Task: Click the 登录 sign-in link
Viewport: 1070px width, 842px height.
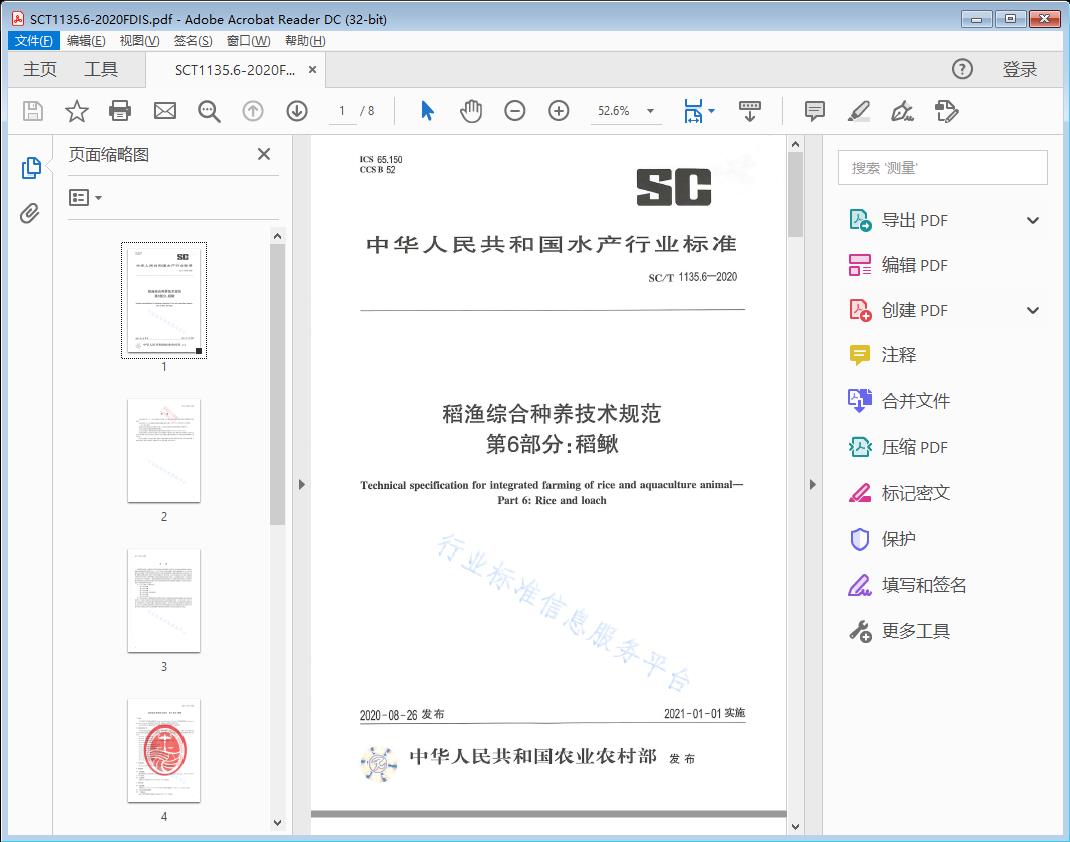Action: click(1019, 69)
